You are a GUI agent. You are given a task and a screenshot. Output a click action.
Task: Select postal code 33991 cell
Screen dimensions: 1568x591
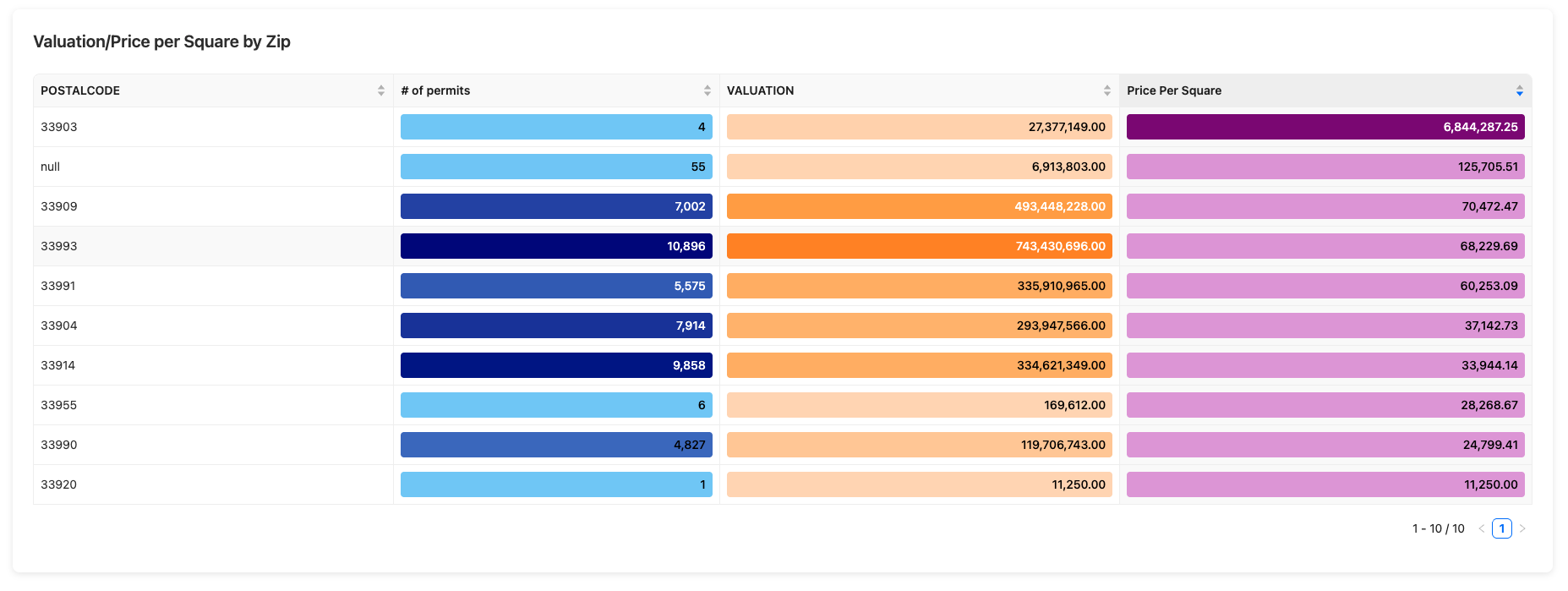[214, 286]
